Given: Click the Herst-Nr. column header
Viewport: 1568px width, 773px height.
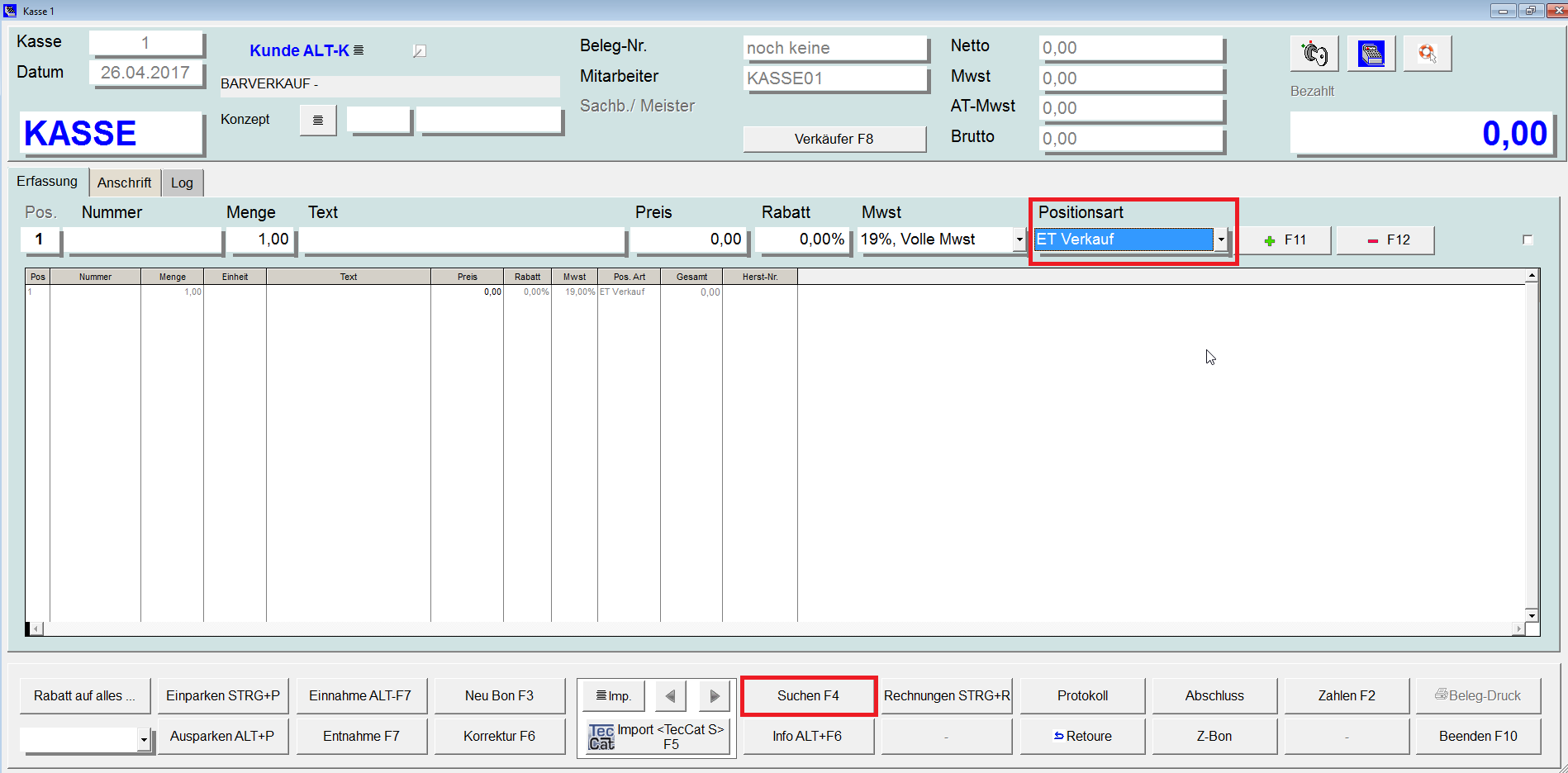Looking at the screenshot, I should click(760, 277).
